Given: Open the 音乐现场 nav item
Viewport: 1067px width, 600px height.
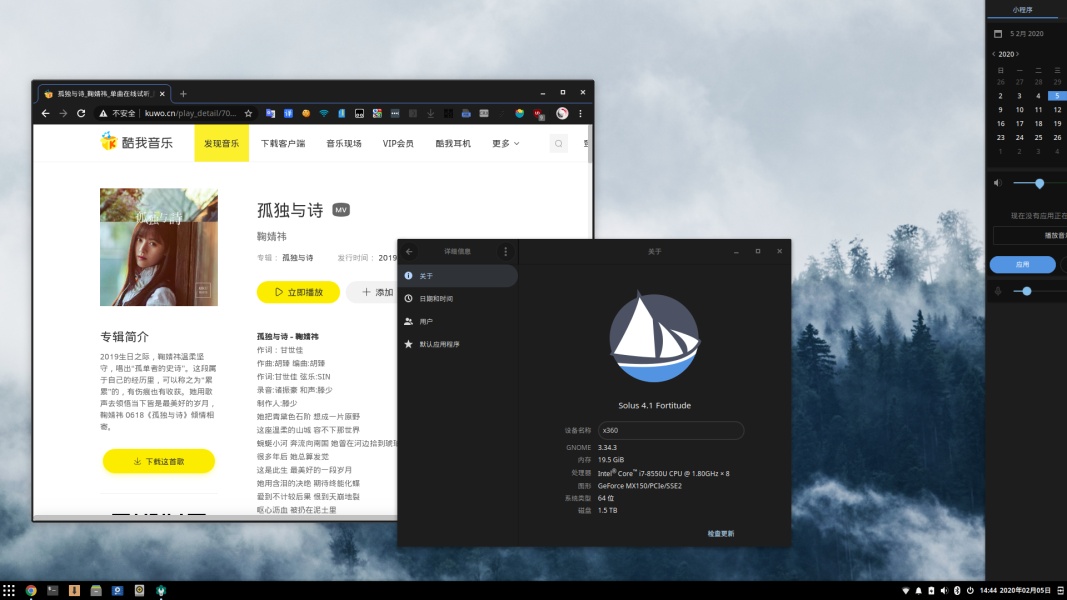Looking at the screenshot, I should tap(344, 144).
